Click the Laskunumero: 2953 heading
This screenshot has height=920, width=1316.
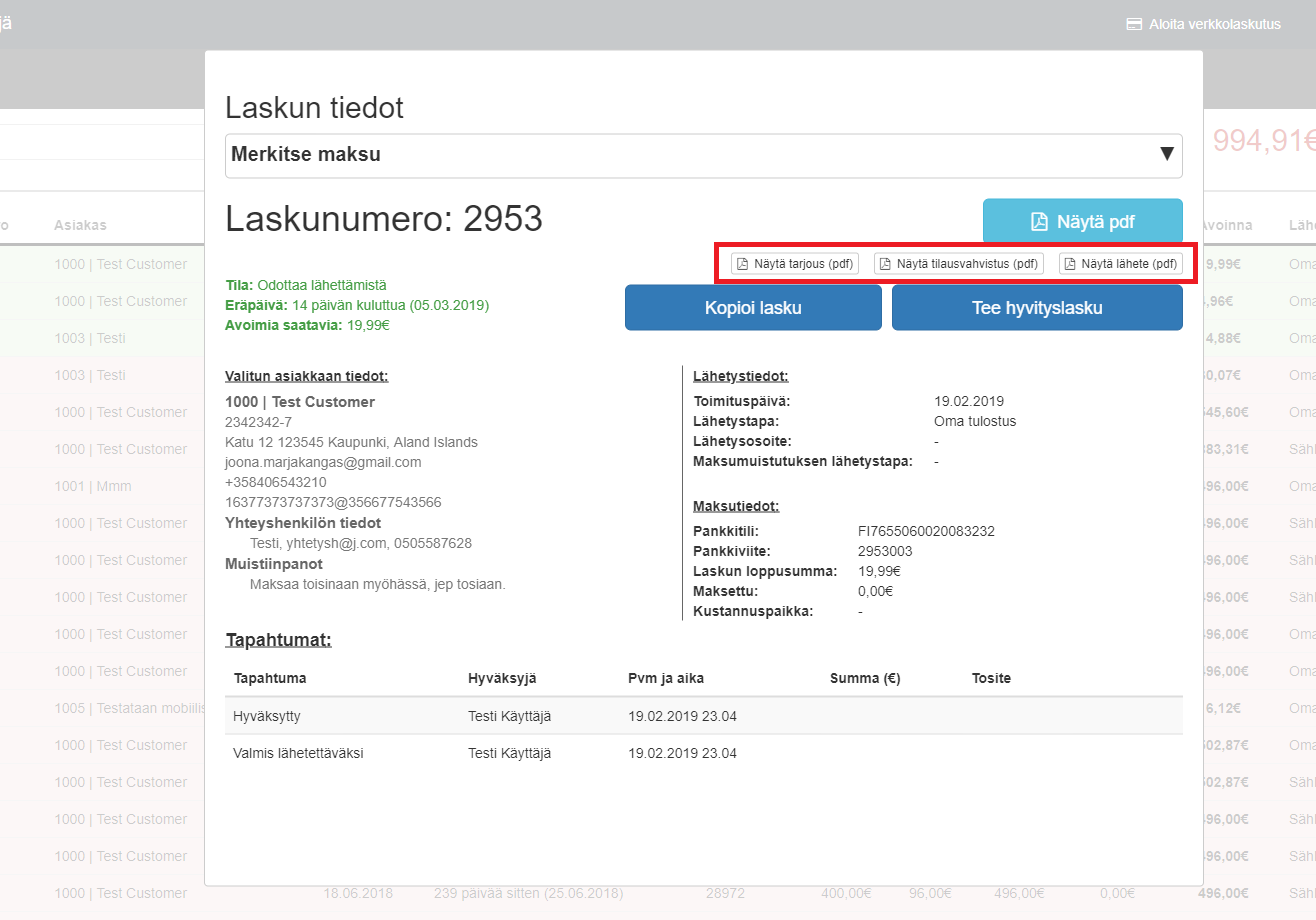384,218
